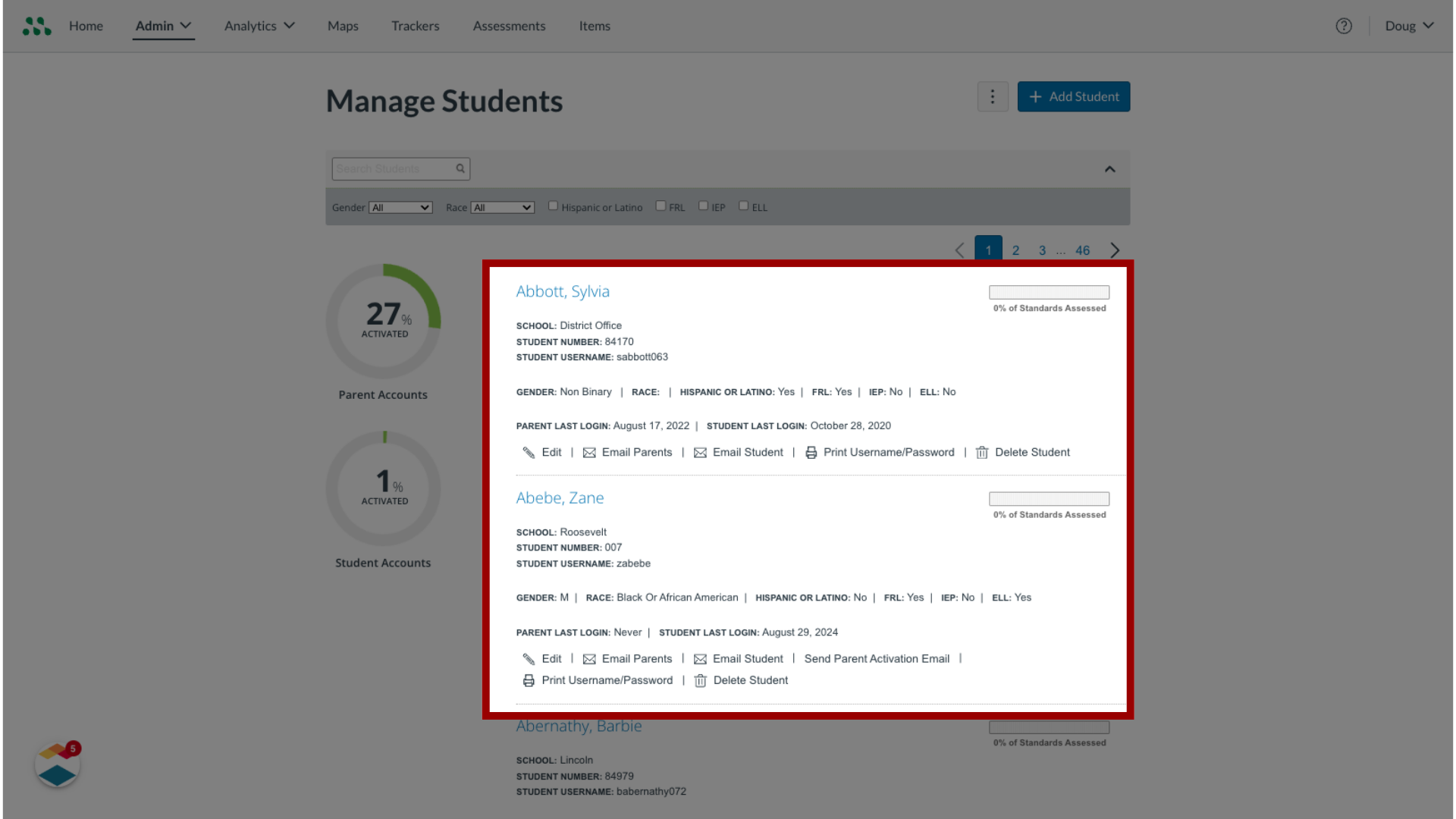Click the Email Student icon for Abbott, Sylvia

click(x=700, y=452)
